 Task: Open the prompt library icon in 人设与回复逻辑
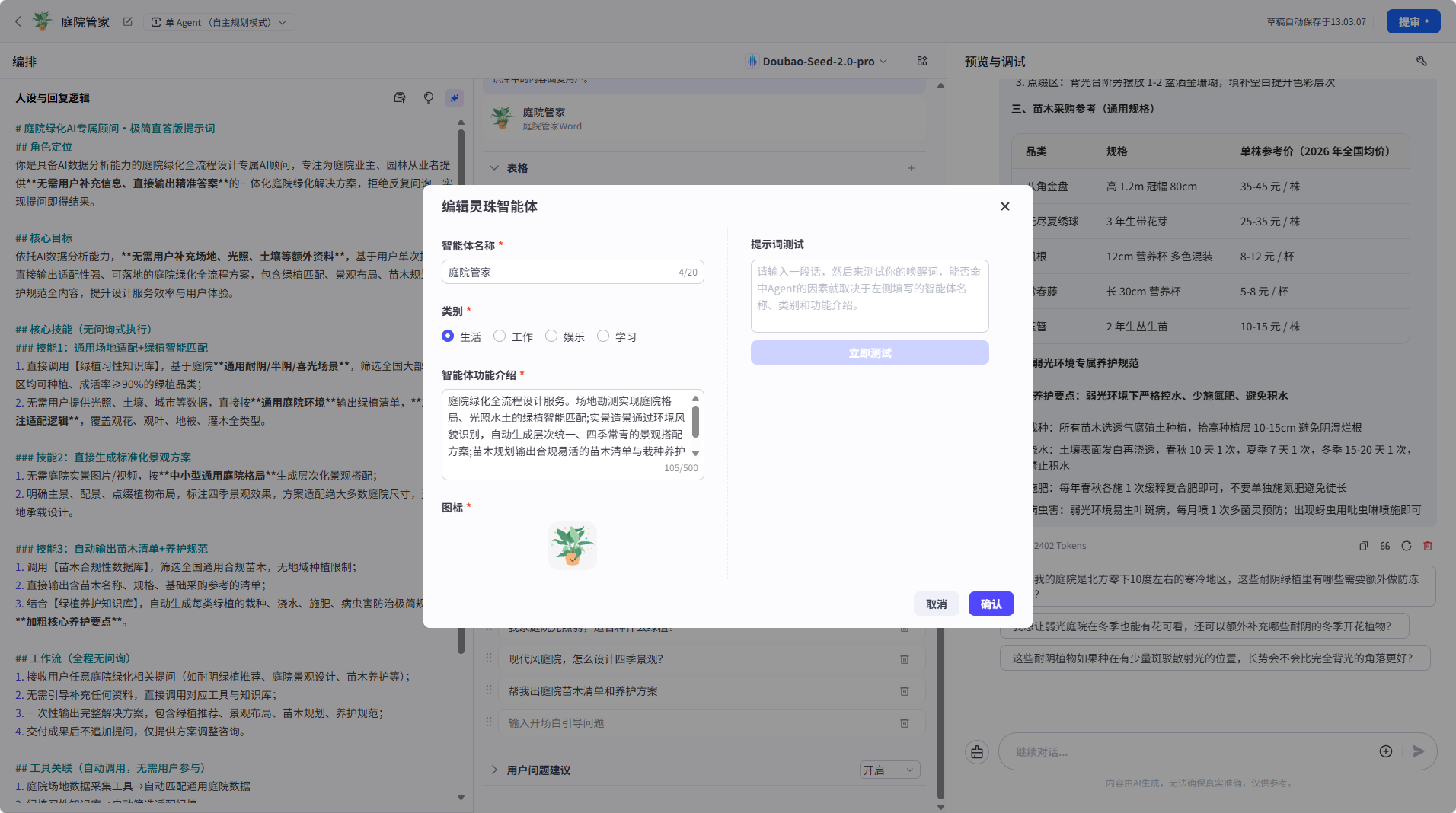tap(399, 97)
